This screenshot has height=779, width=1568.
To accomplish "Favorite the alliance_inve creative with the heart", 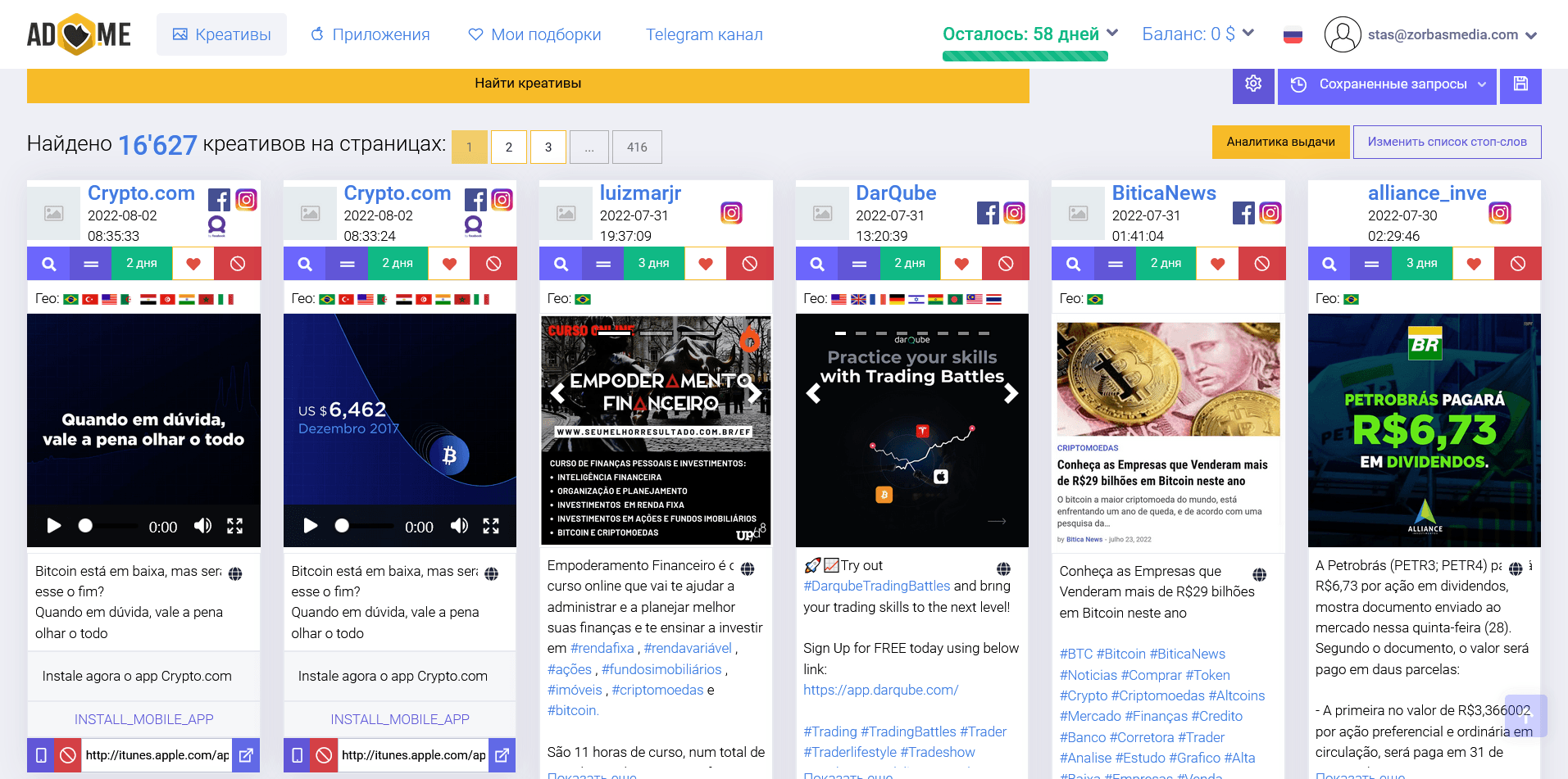I will 1474,264.
